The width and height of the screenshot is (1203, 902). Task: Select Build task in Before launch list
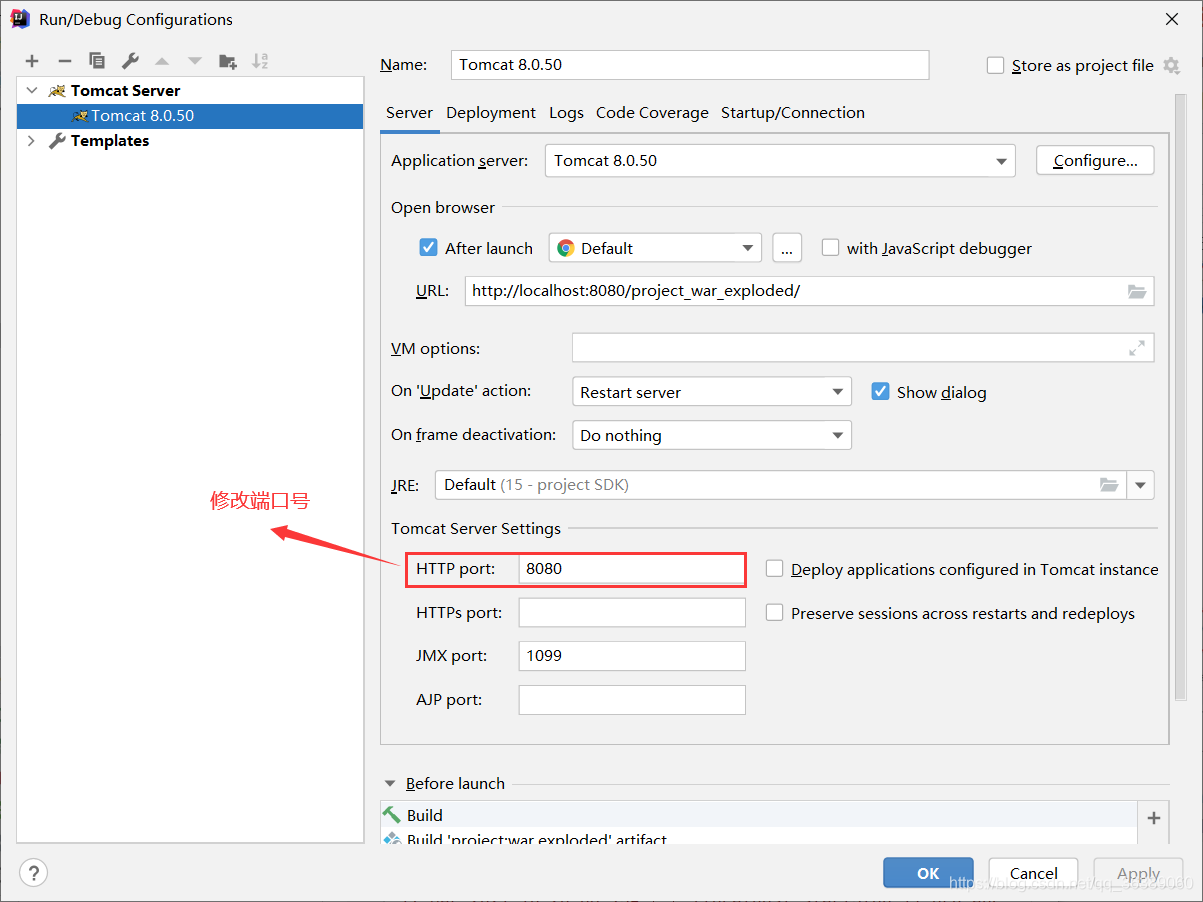pos(759,815)
